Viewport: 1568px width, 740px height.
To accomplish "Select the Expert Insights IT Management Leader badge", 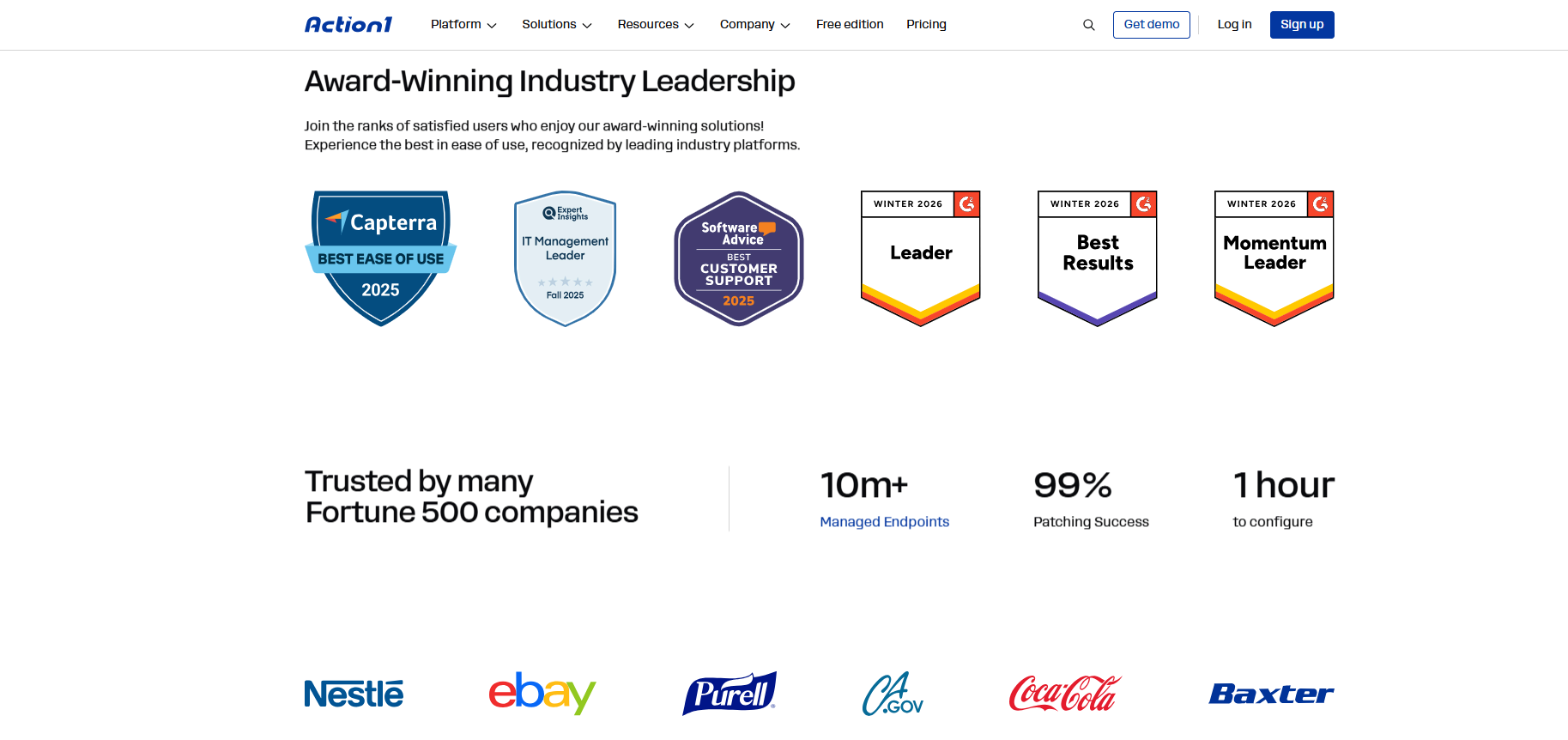I will point(566,258).
